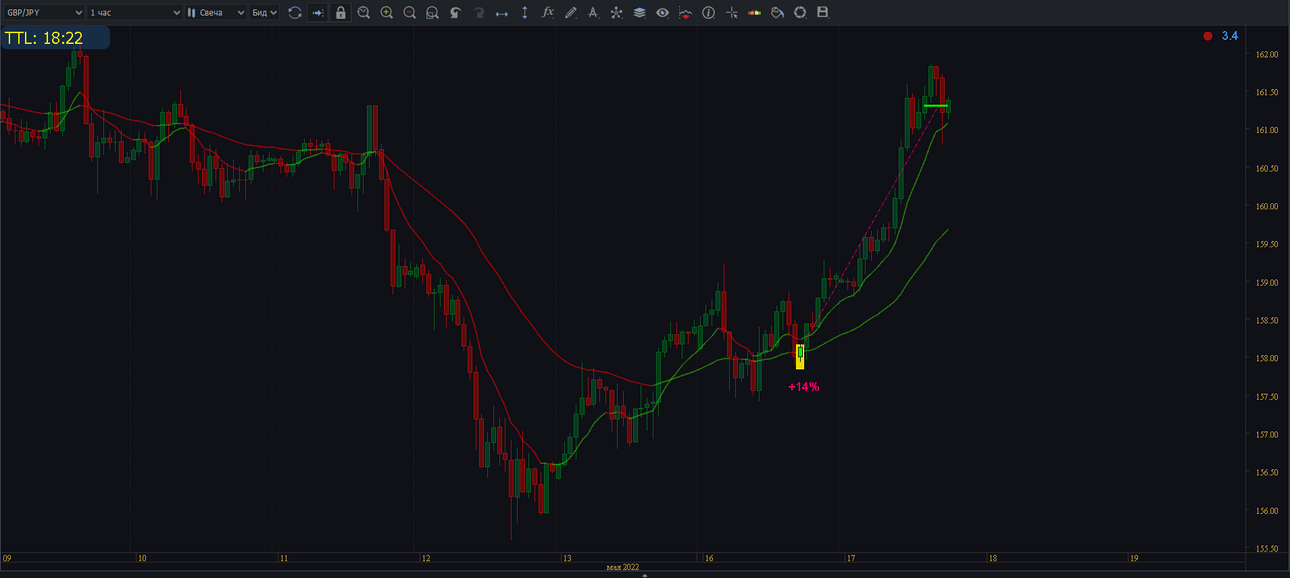Click the red-yellow-green indicator icon
The image size is (1290, 578).
[x=754, y=13]
